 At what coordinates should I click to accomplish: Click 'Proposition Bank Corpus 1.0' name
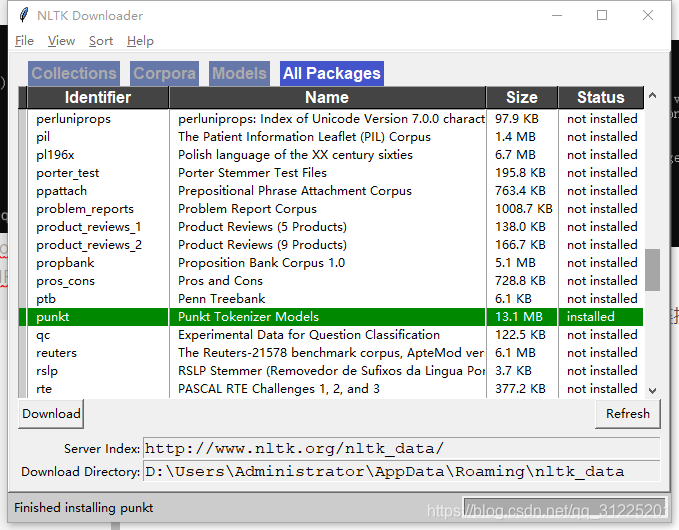[261, 263]
